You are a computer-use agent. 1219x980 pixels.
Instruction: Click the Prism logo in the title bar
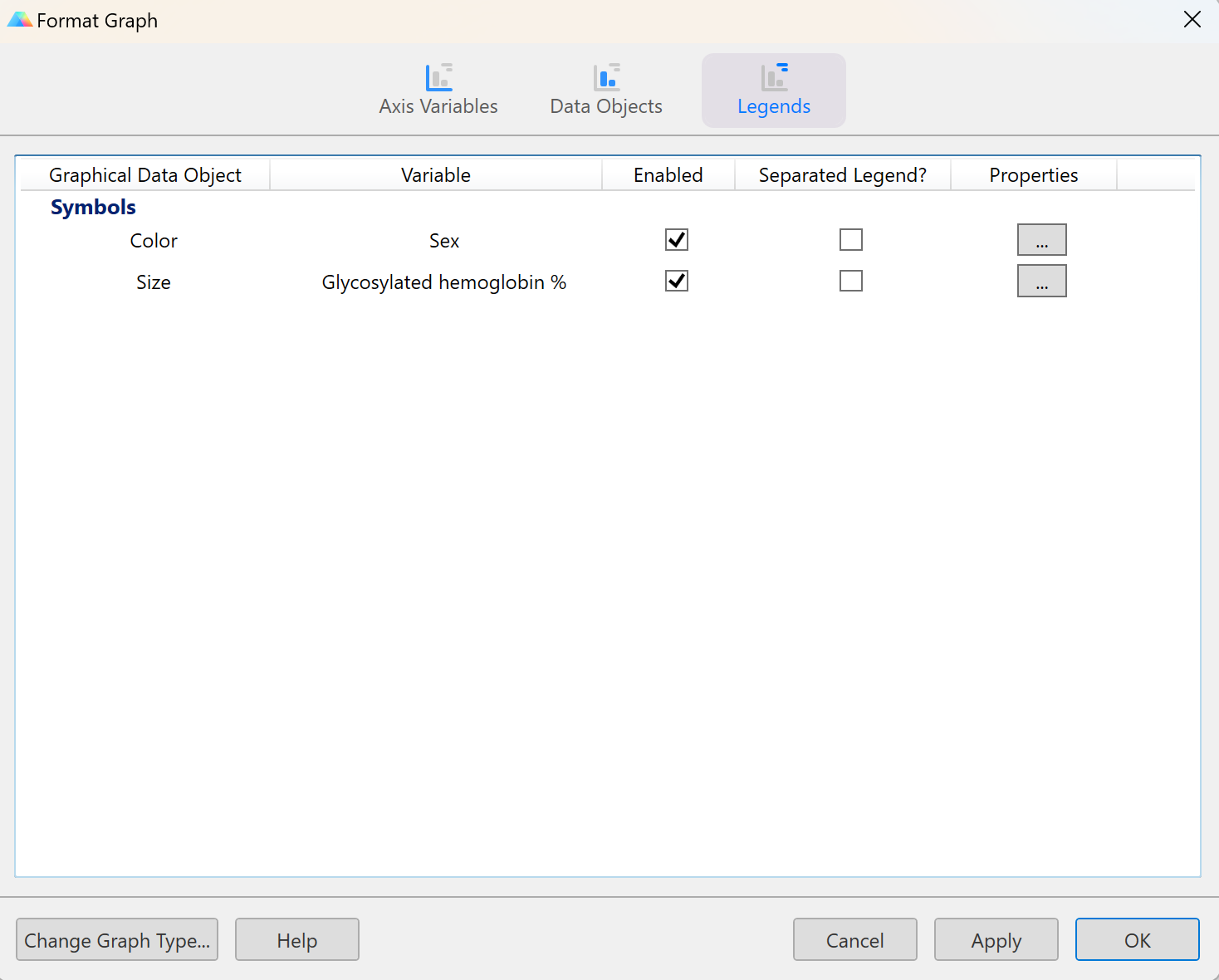coord(19,18)
